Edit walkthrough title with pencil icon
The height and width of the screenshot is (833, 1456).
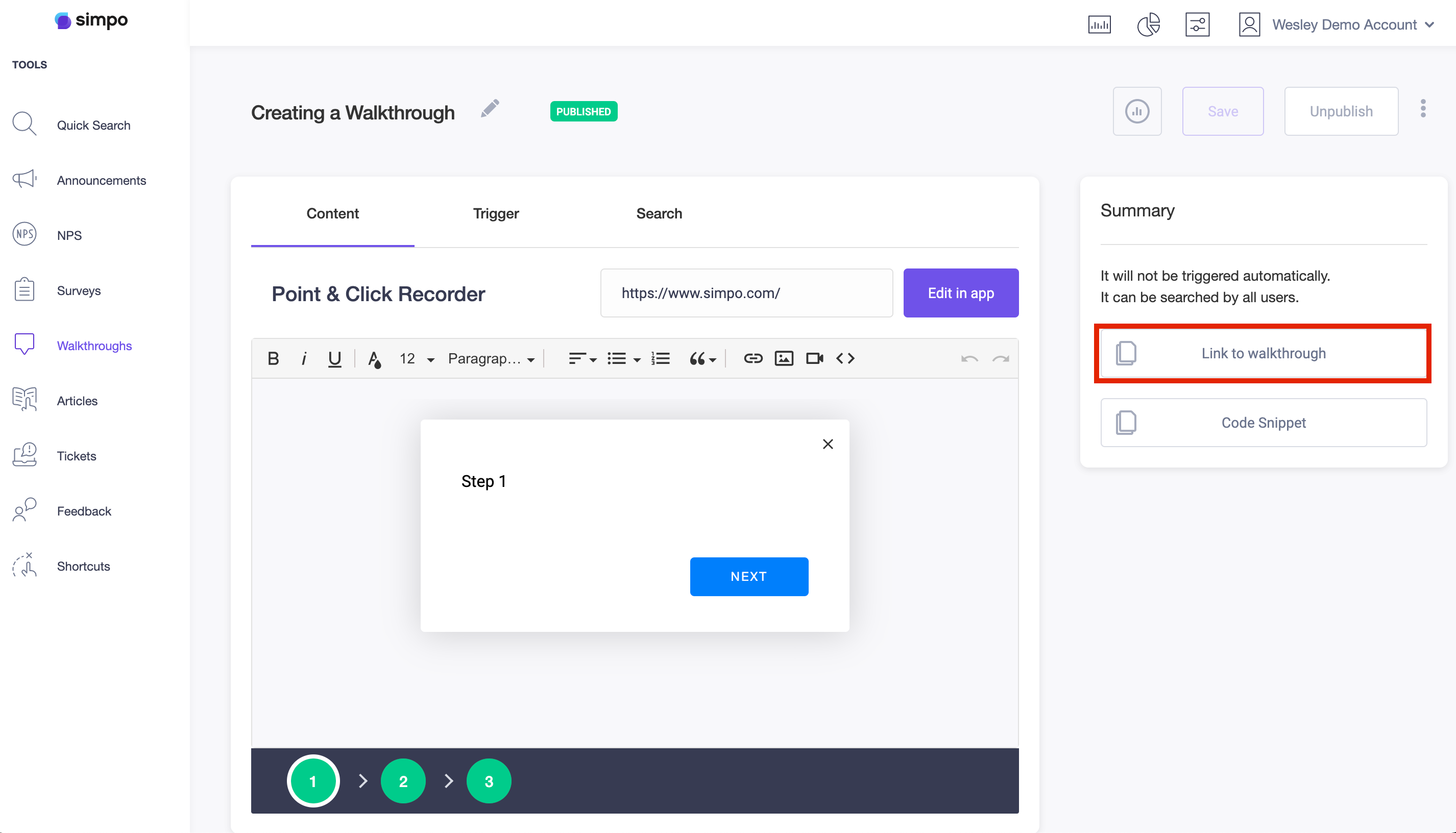(x=490, y=108)
